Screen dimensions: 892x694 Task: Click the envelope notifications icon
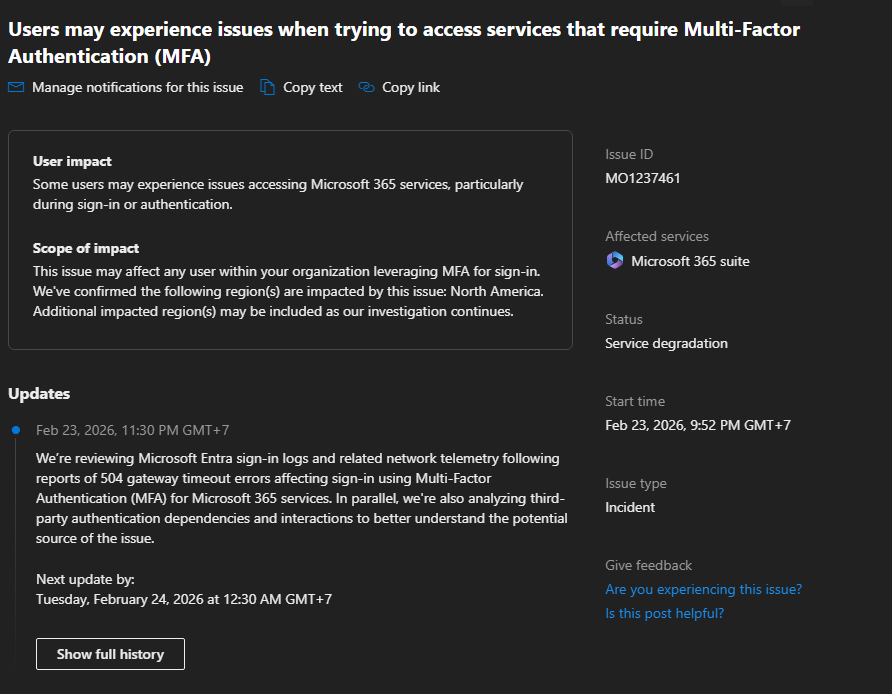pos(14,87)
